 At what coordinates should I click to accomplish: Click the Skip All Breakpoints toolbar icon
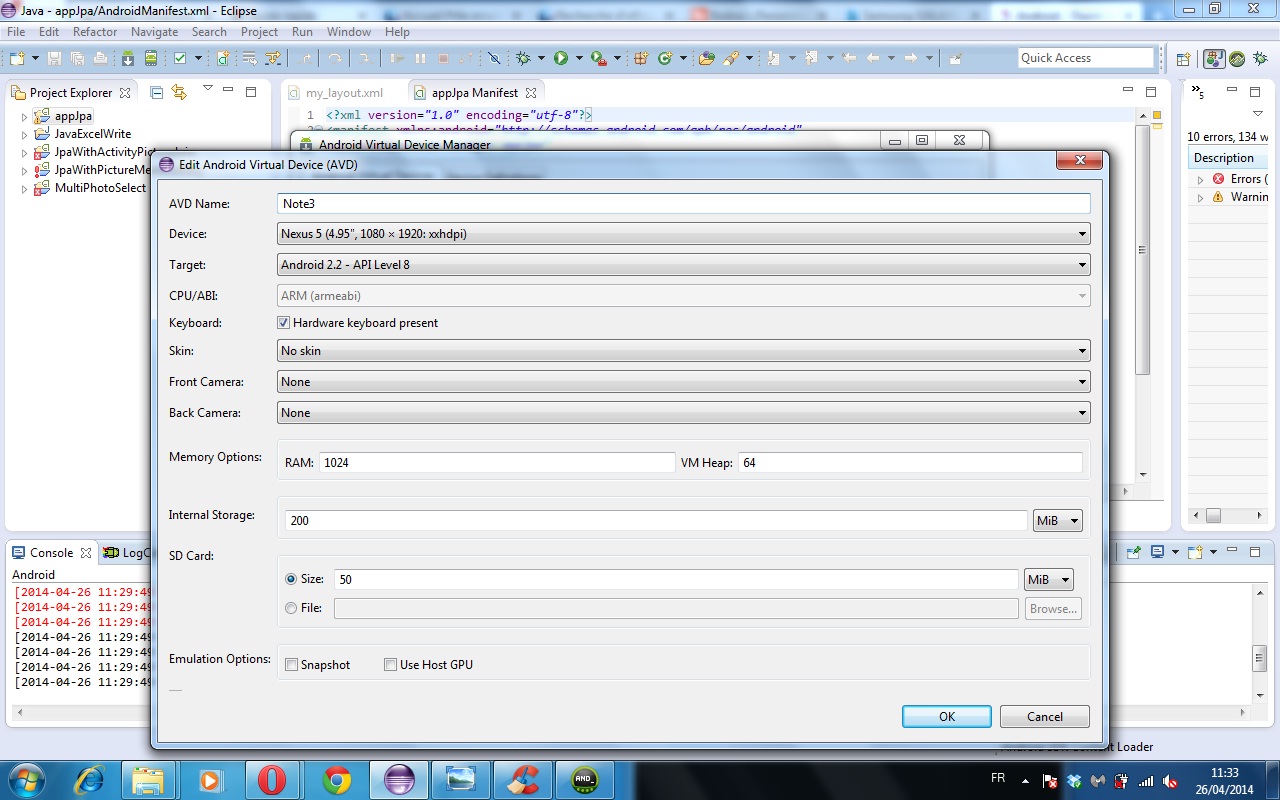pyautogui.click(x=493, y=59)
